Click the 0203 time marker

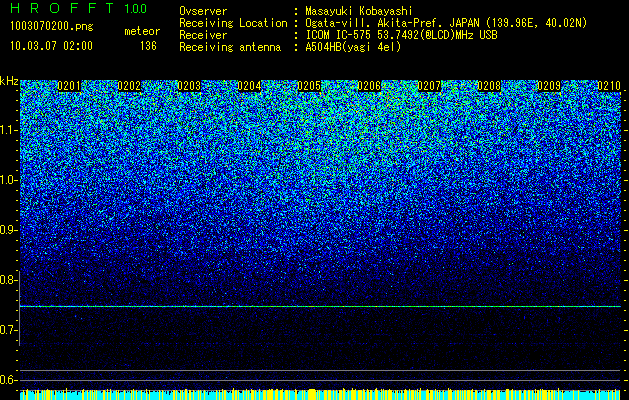tap(189, 86)
